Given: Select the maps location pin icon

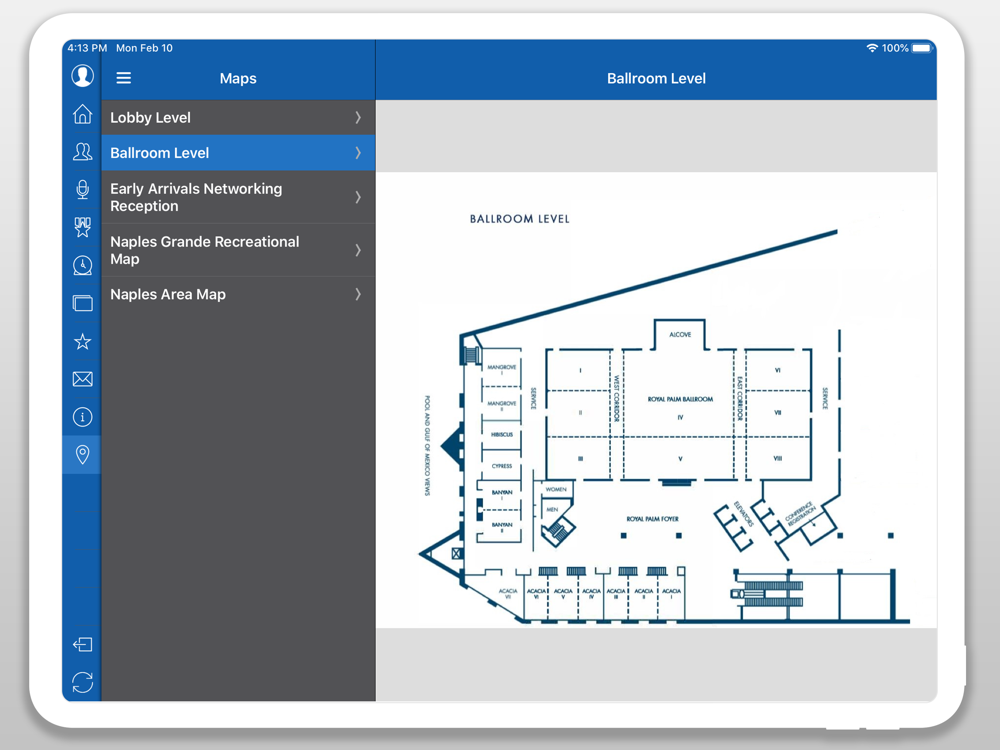Looking at the screenshot, I should (82, 454).
